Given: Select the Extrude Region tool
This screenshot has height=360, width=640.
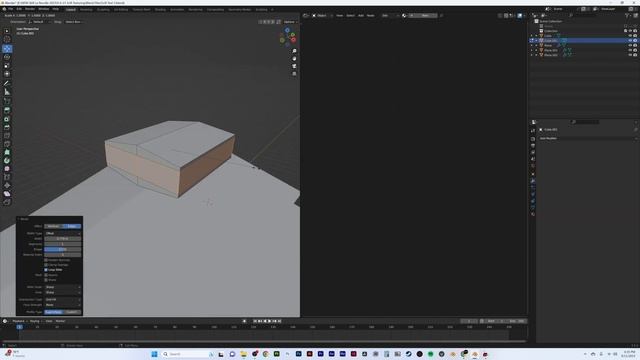Looking at the screenshot, I should (x=7, y=110).
